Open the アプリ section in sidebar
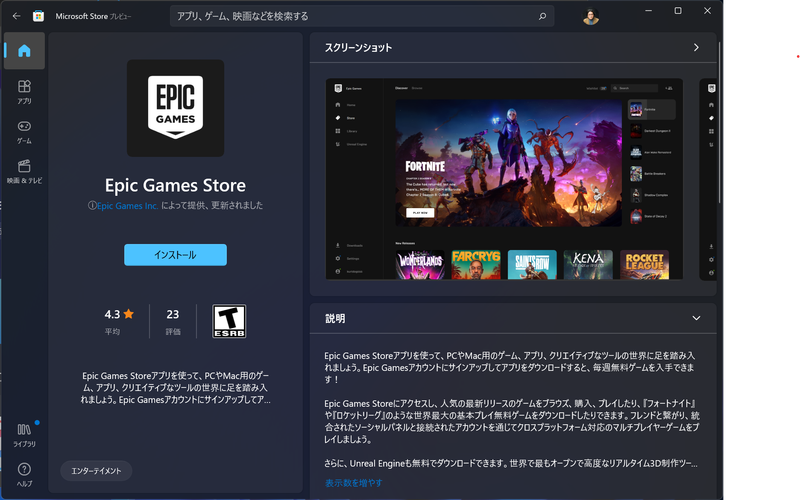This screenshot has width=800, height=500. [x=24, y=92]
